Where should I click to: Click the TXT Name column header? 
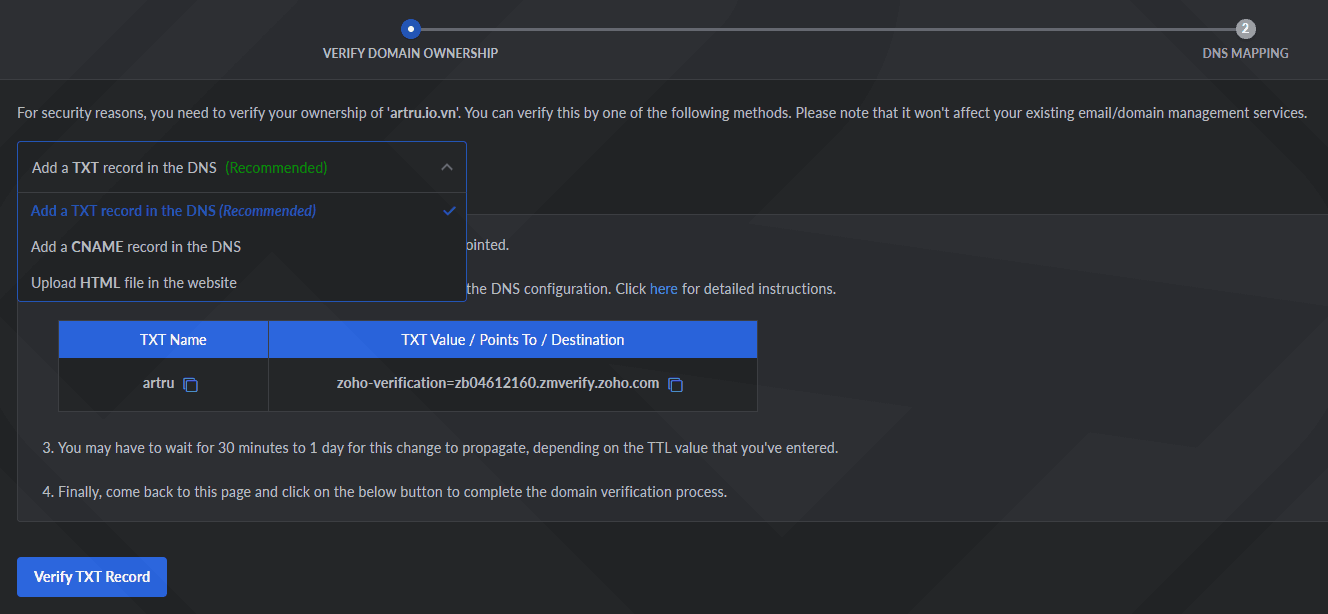pyautogui.click(x=163, y=340)
